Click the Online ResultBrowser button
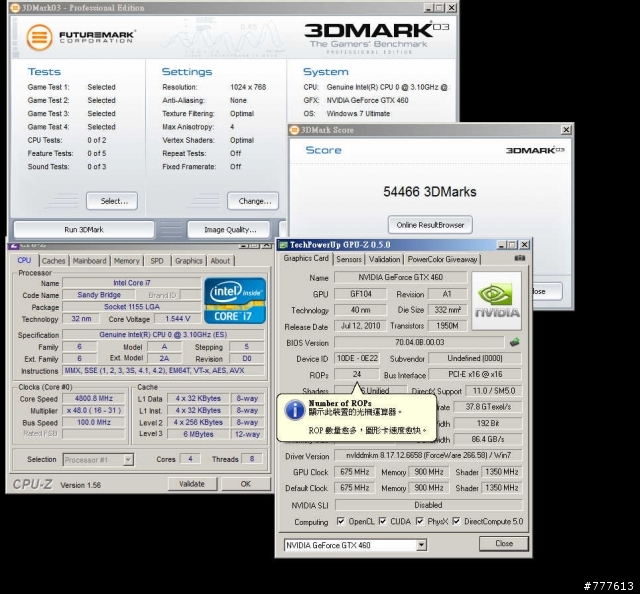Viewport: 640px width, 594px height. point(430,225)
